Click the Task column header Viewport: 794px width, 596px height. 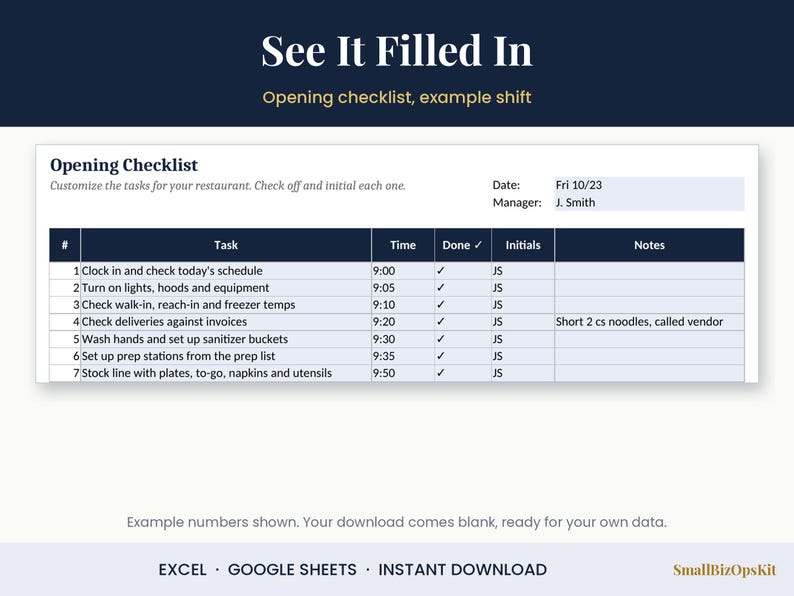click(x=226, y=245)
